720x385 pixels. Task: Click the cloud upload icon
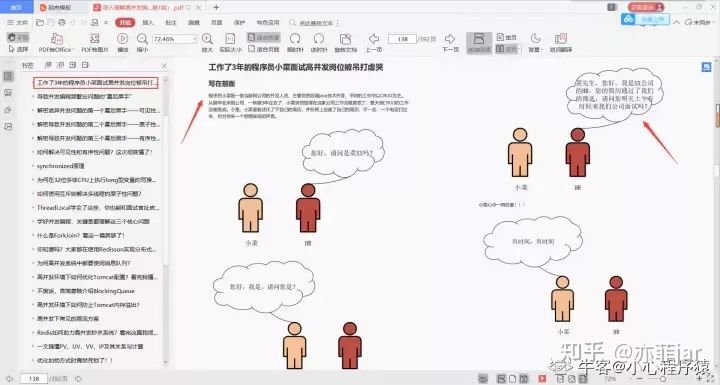[x=628, y=19]
